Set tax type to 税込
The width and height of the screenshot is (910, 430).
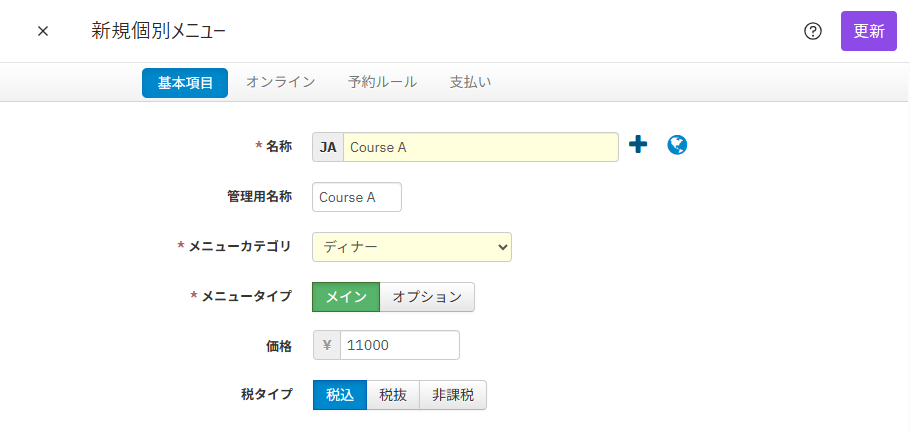340,395
